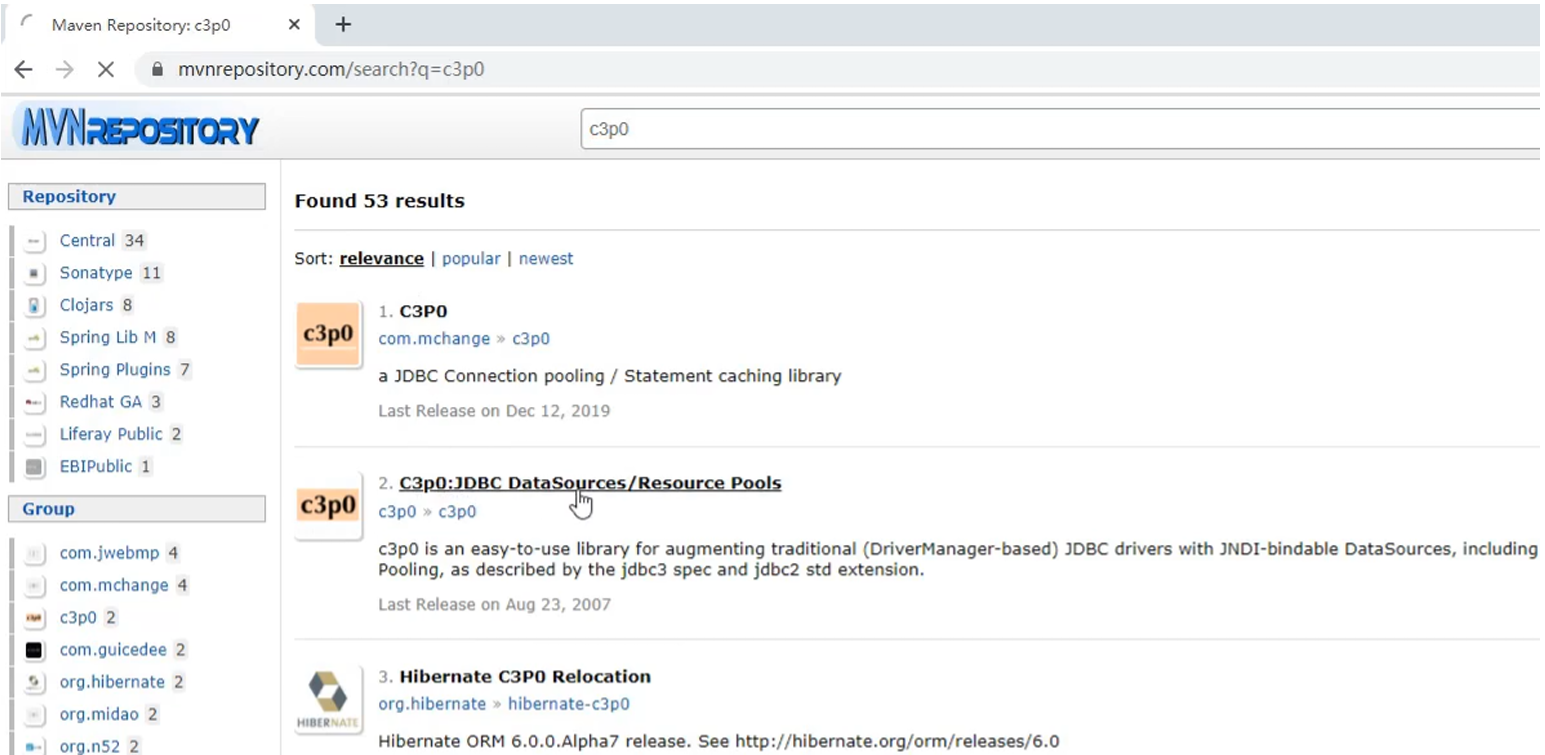
Task: Click the org.hibernate group icon
Action: pyautogui.click(x=36, y=682)
